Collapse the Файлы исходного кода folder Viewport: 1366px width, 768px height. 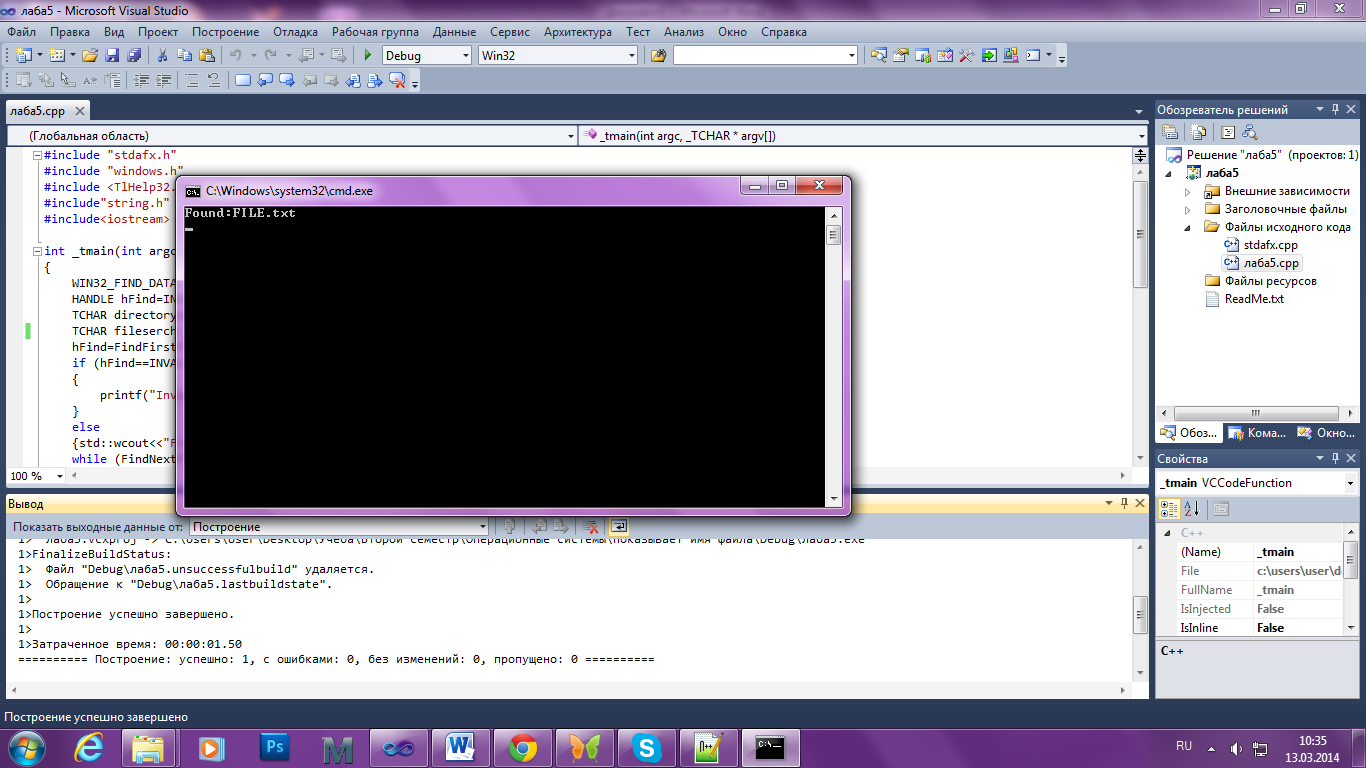(x=1188, y=227)
